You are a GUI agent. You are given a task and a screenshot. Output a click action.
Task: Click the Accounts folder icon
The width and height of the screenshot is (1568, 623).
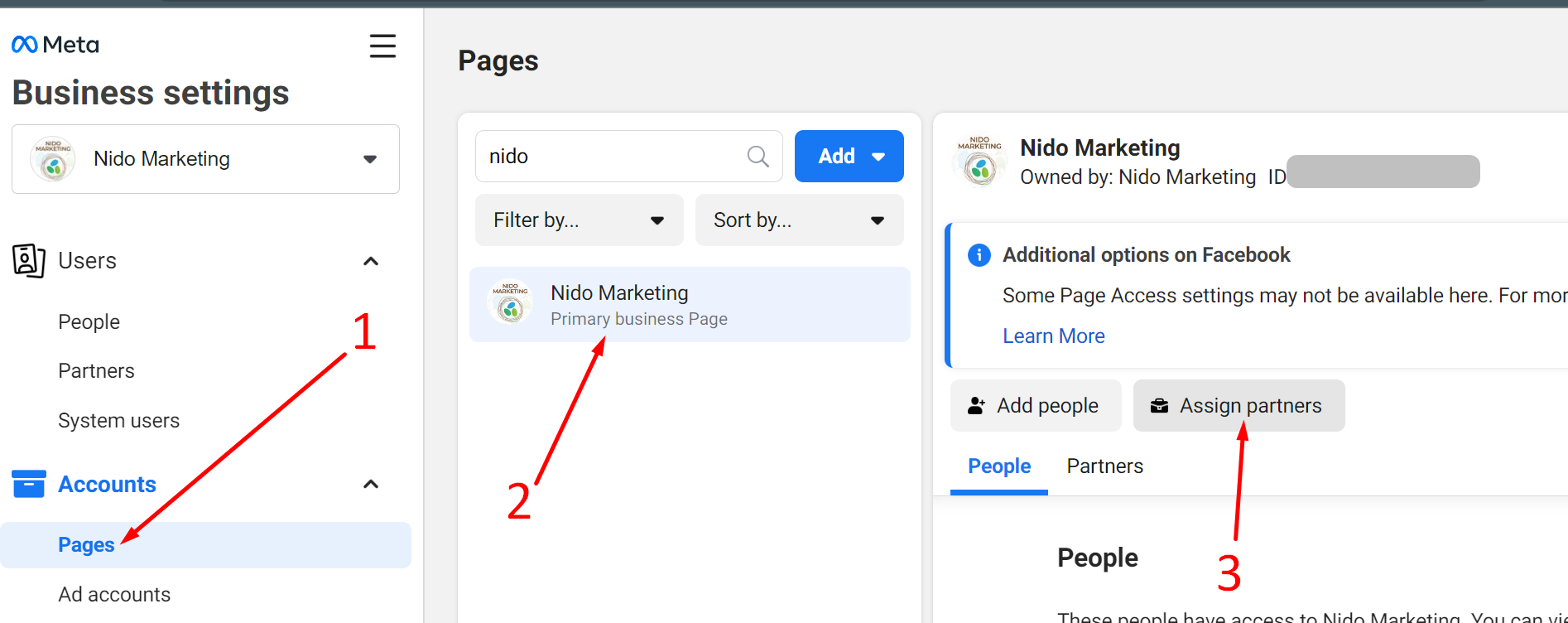coord(29,484)
